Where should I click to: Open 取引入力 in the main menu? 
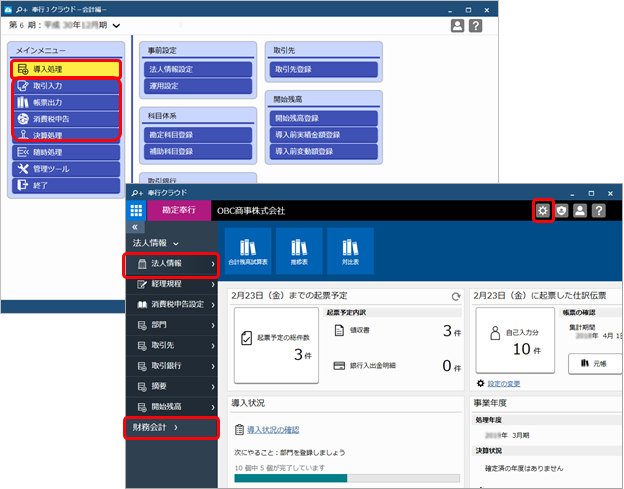[66, 86]
